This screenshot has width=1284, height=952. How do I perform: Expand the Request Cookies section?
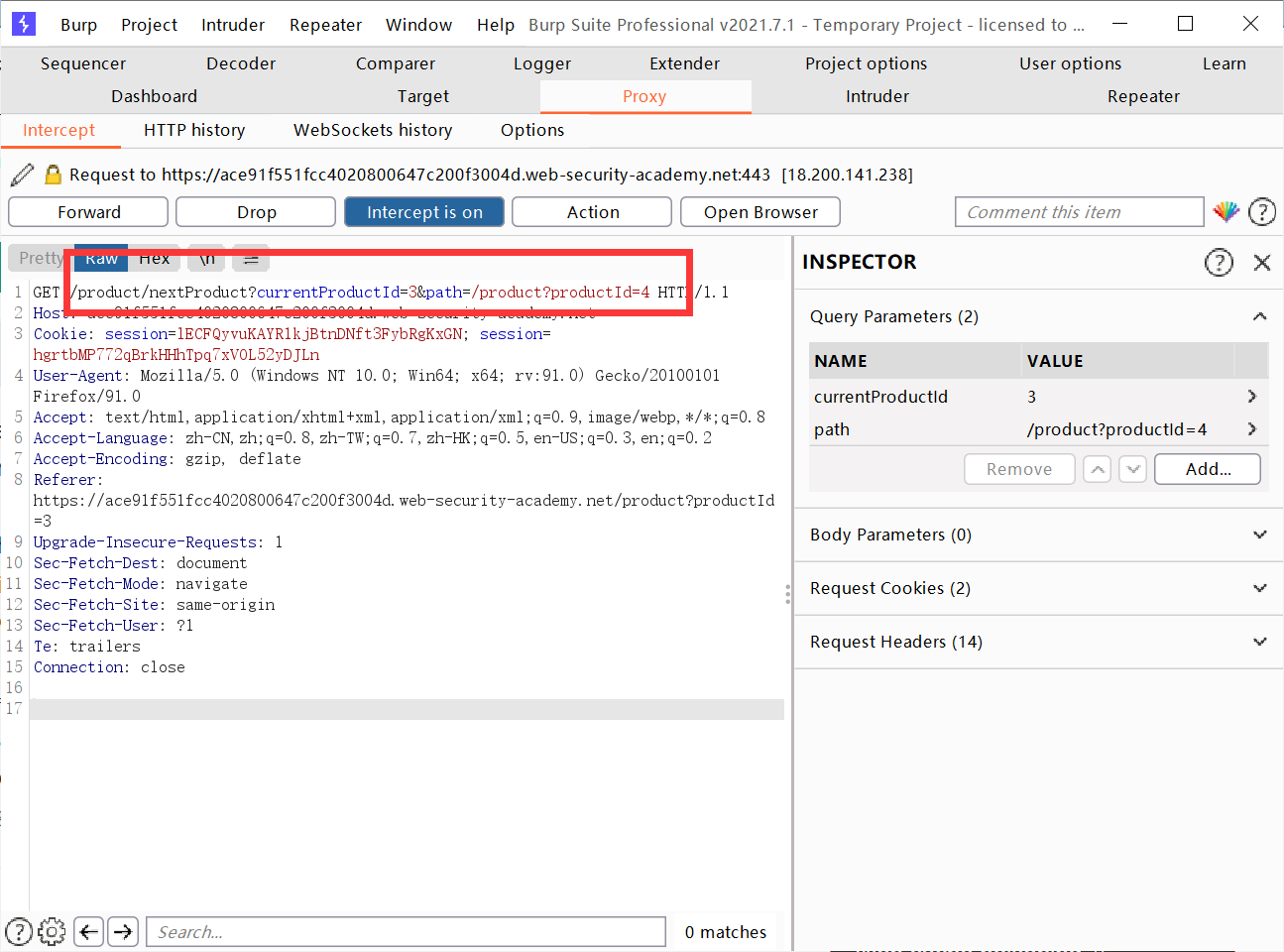tap(1260, 588)
